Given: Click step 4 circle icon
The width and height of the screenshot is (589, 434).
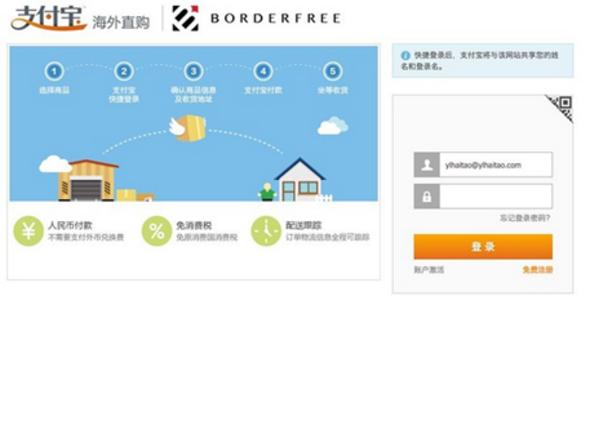Looking at the screenshot, I should pyautogui.click(x=263, y=71).
